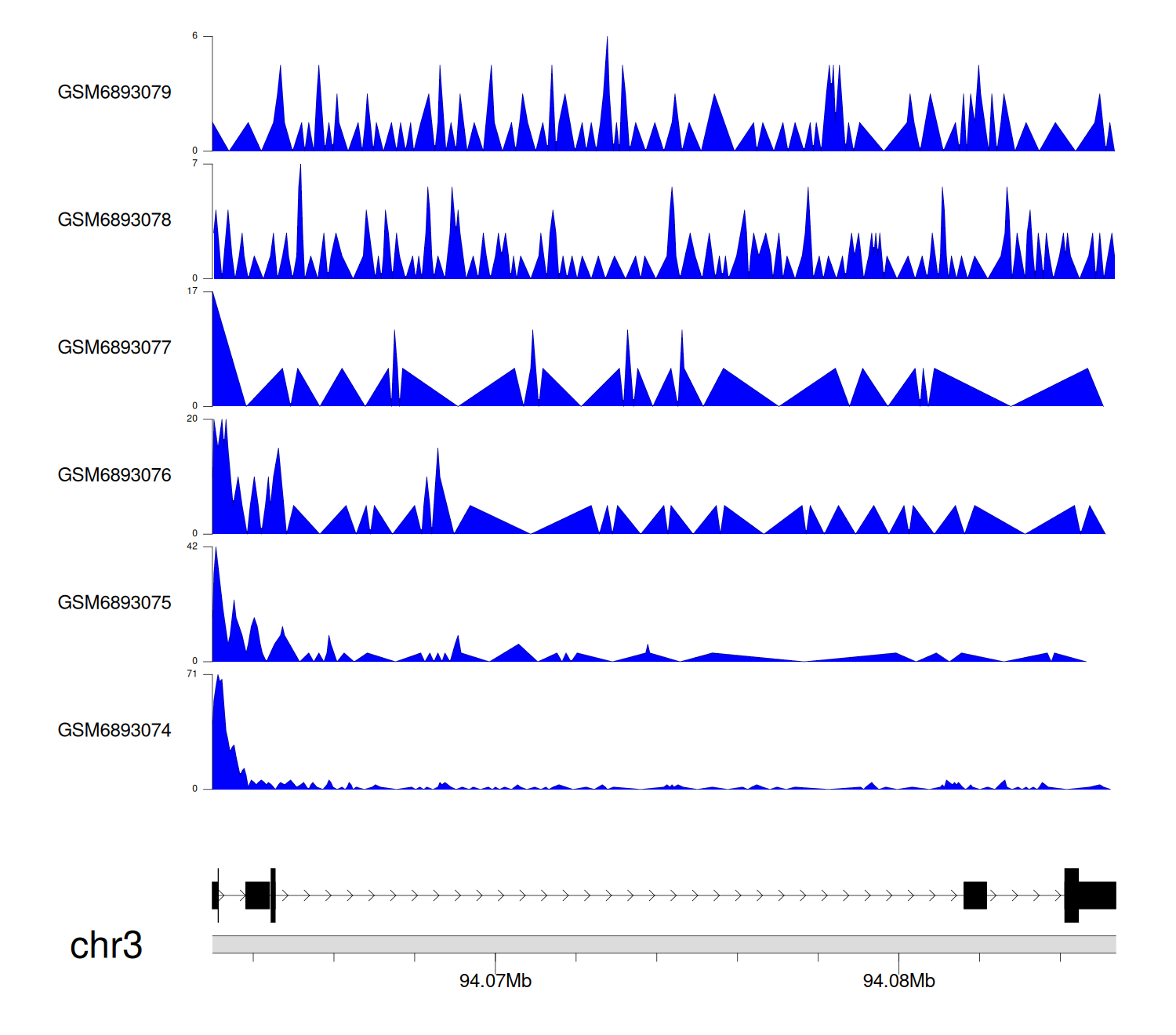
Task: Click the large final exon at gene's right end
Action: click(1096, 895)
